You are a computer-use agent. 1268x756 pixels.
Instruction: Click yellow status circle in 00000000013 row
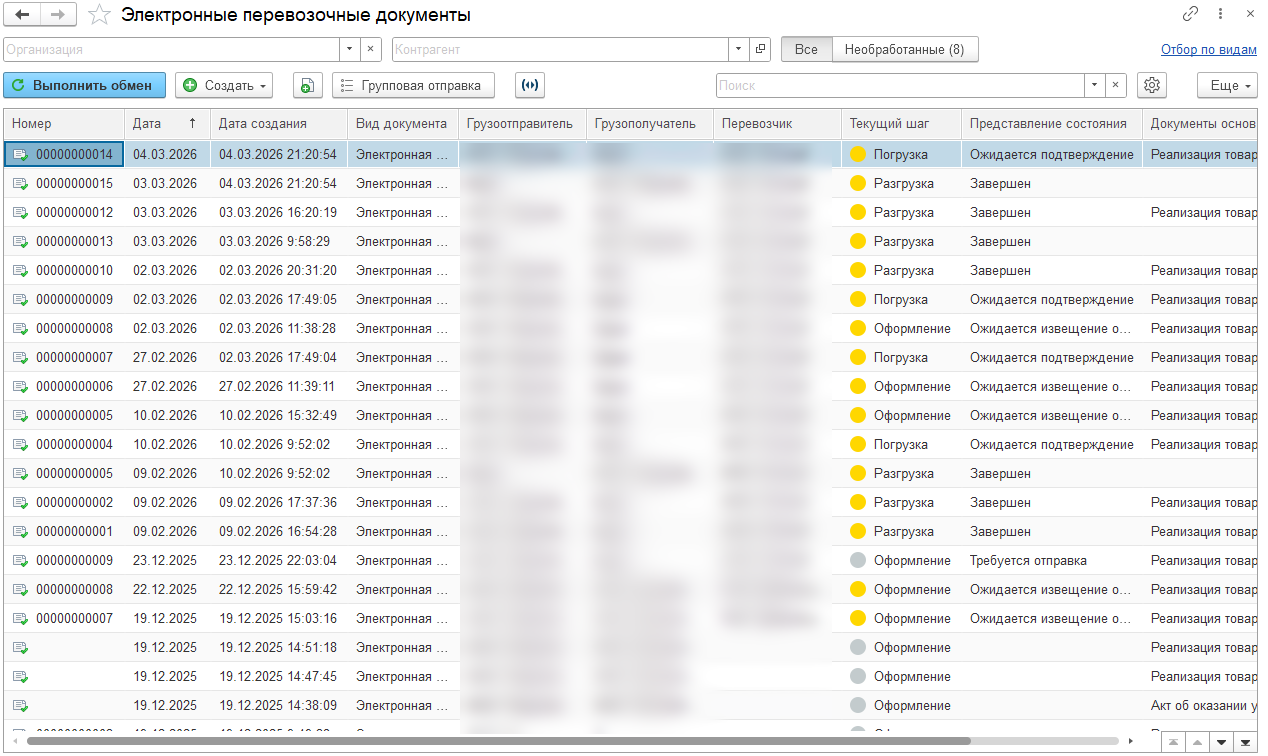click(x=857, y=242)
